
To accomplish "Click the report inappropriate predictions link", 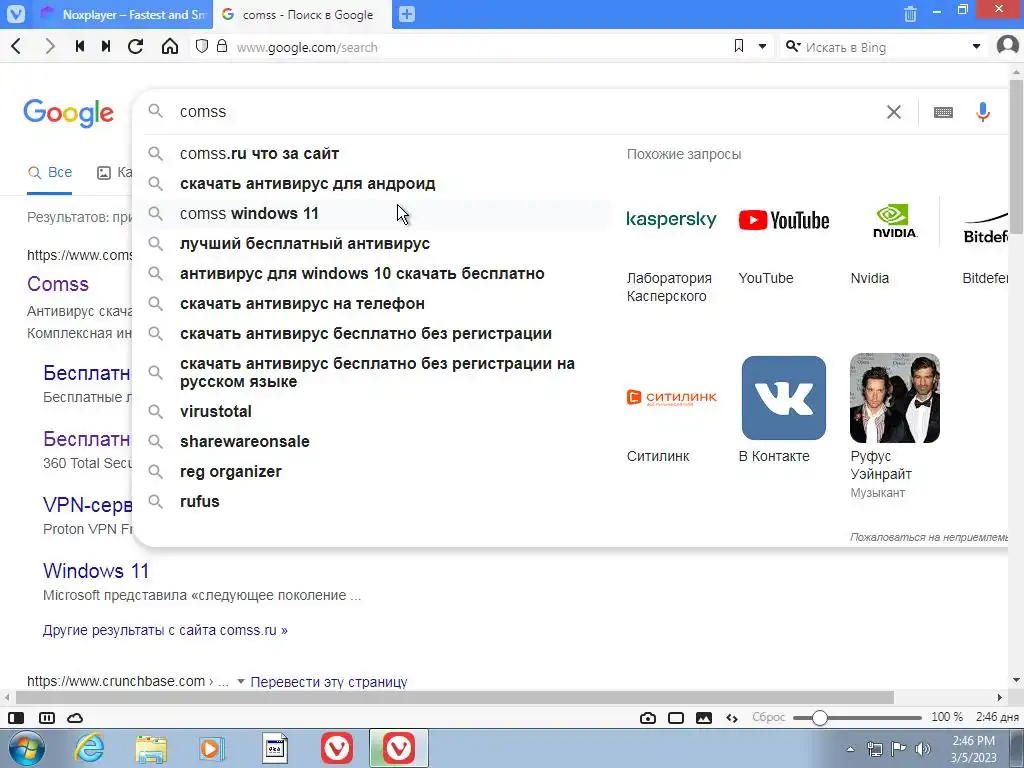I will click(x=929, y=537).
